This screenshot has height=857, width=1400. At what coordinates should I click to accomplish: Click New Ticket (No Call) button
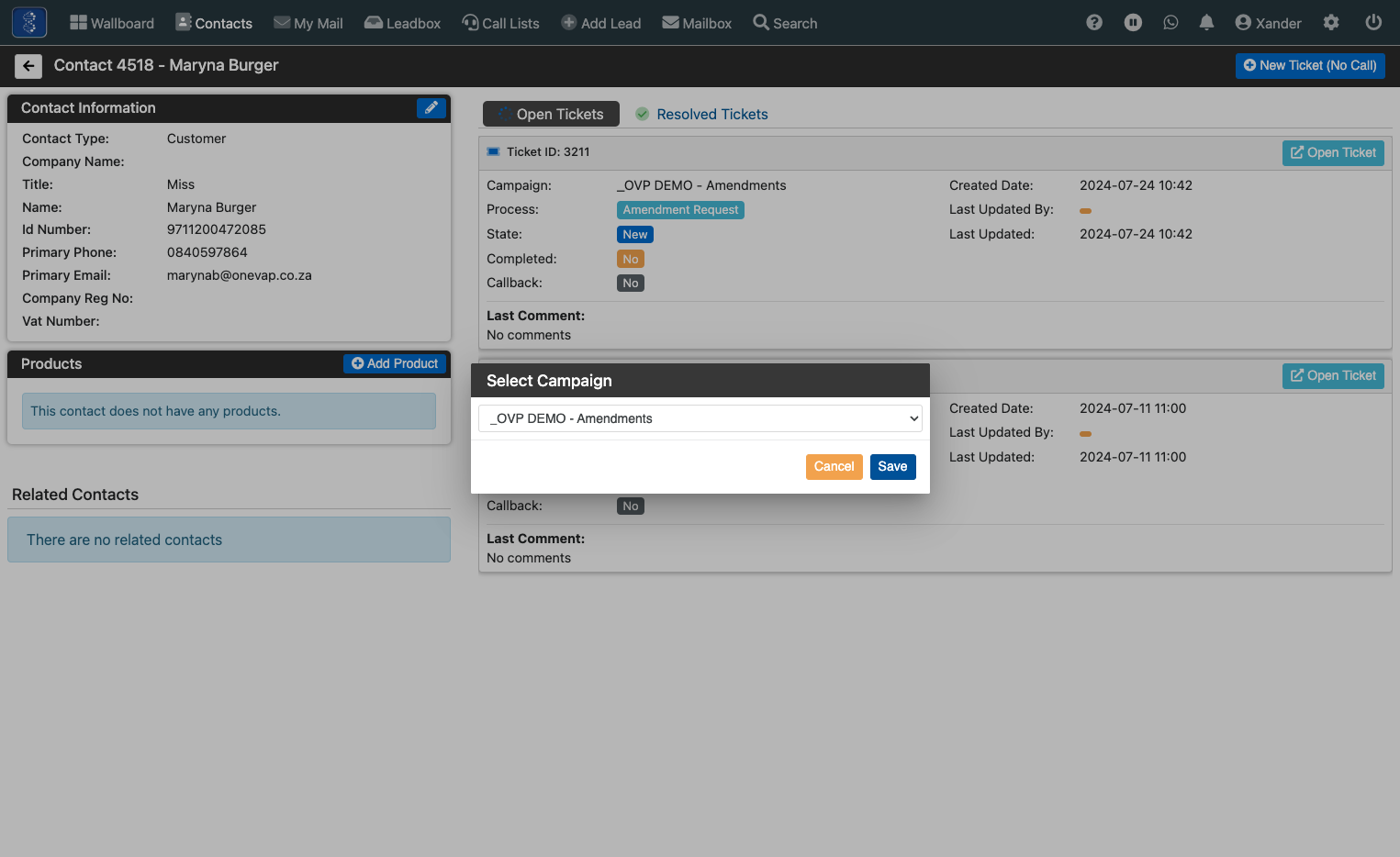1310,65
